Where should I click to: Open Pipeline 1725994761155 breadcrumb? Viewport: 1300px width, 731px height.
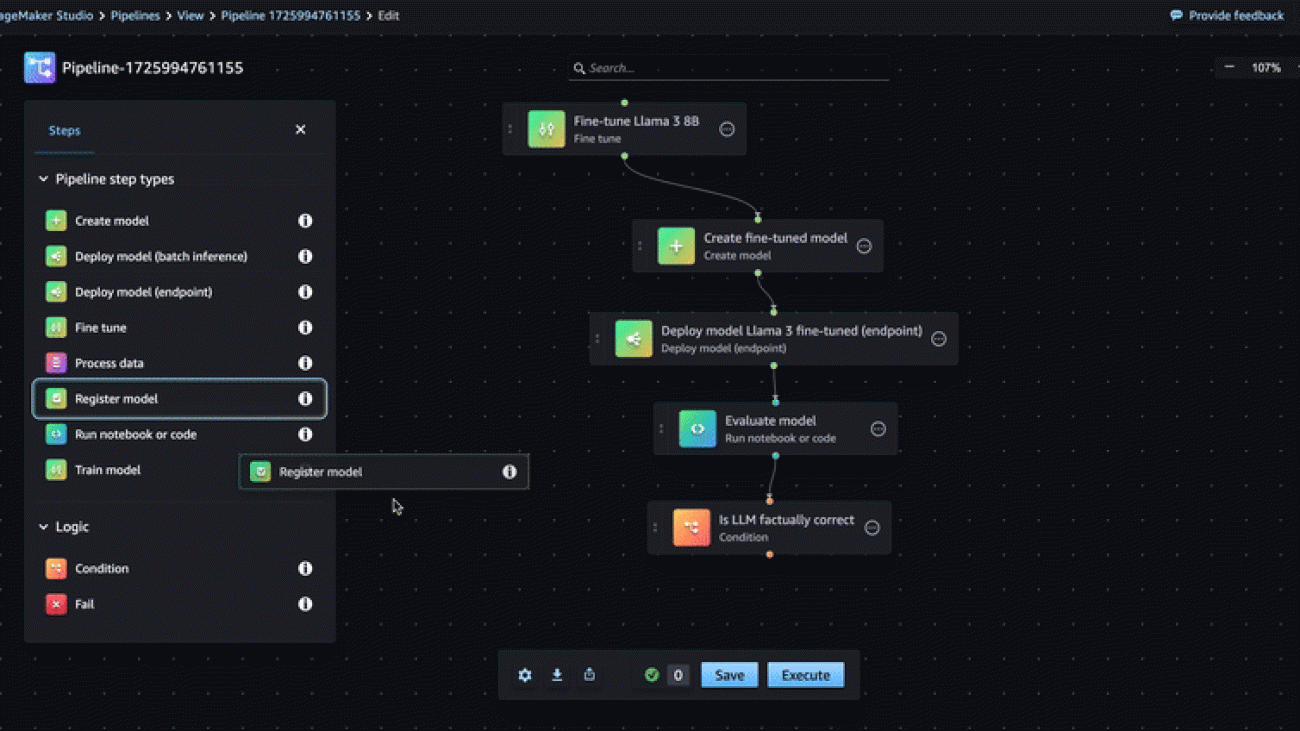(290, 16)
